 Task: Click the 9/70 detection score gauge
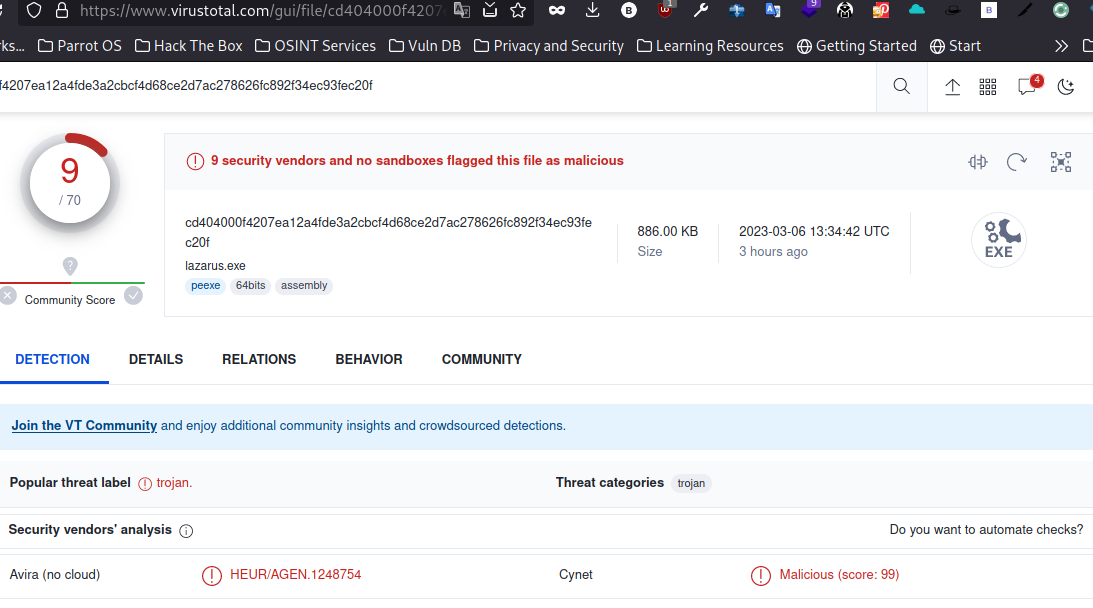tap(70, 183)
